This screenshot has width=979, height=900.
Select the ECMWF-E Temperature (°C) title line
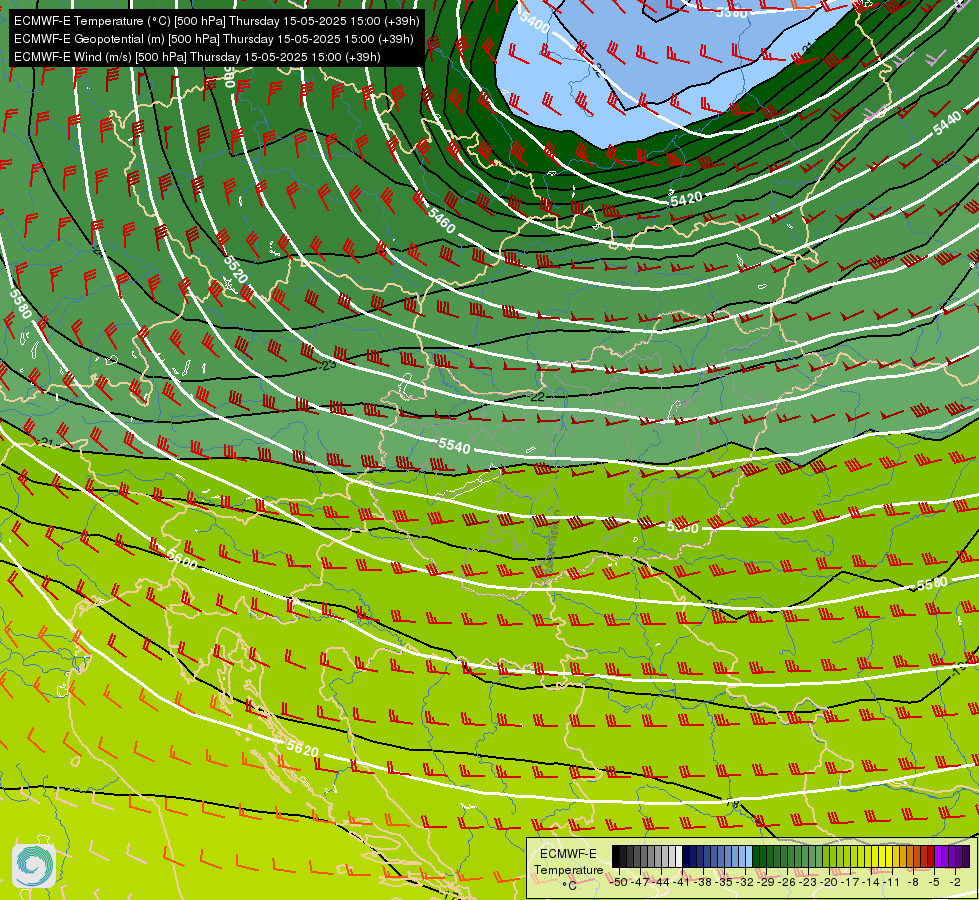click(x=217, y=21)
